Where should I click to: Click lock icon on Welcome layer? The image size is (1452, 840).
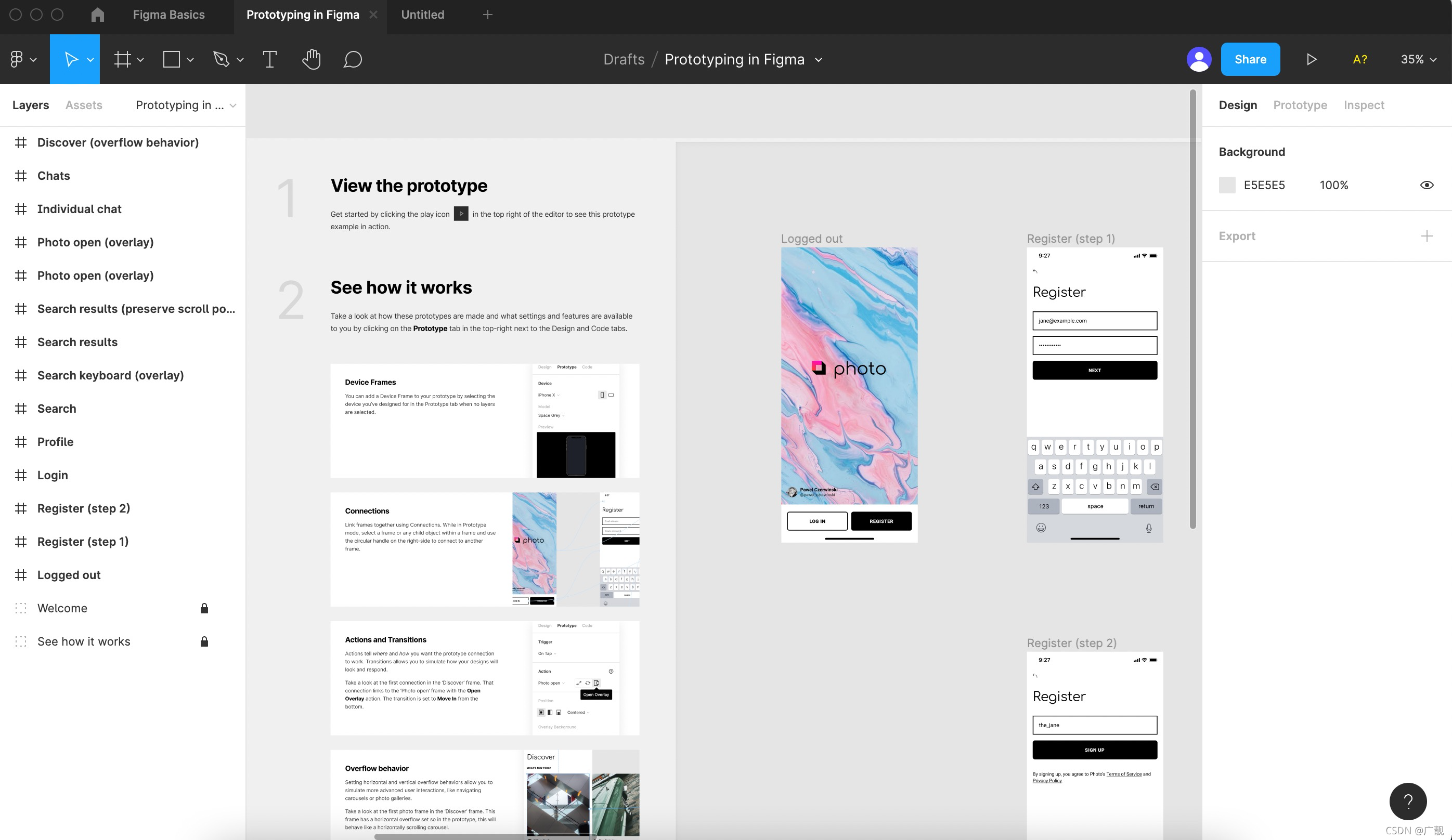click(204, 608)
